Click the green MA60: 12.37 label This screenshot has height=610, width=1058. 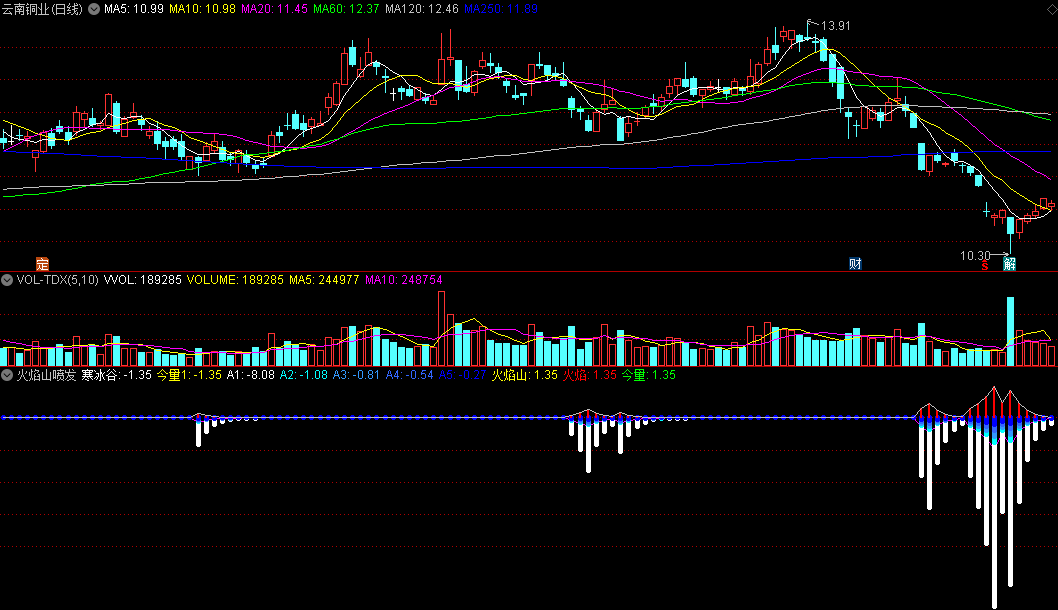click(x=346, y=9)
